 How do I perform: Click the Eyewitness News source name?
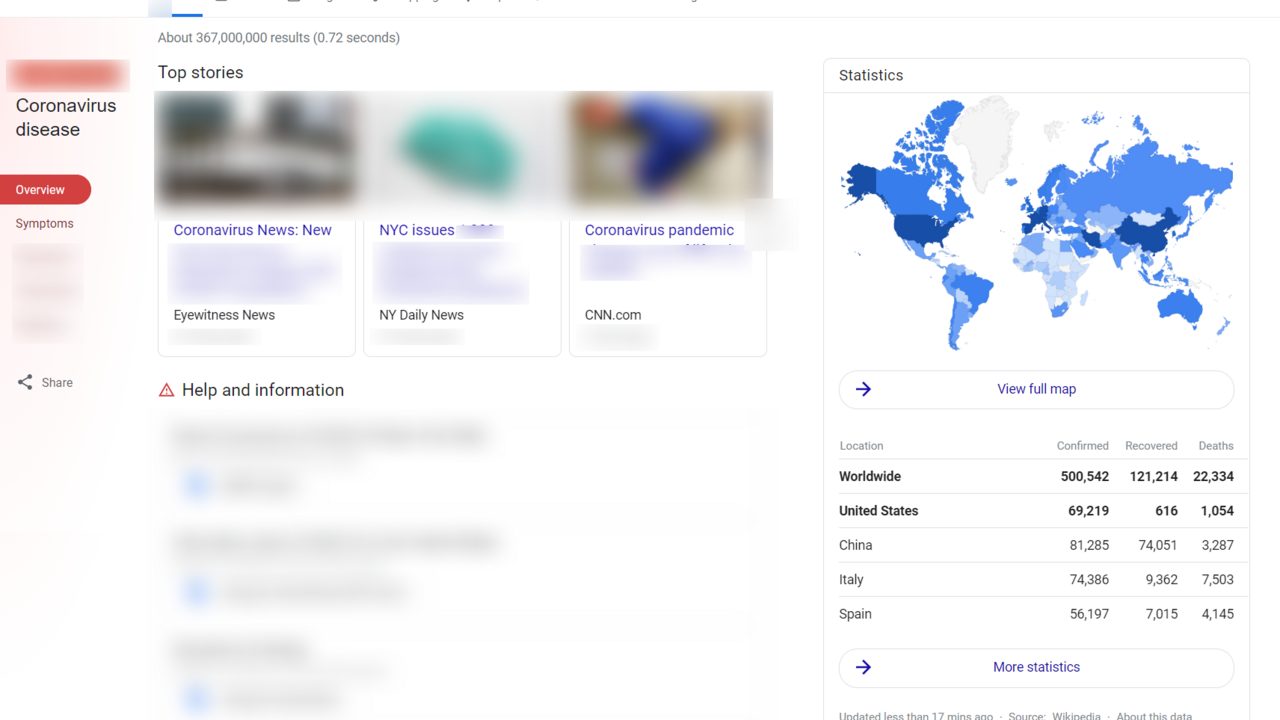tap(224, 315)
